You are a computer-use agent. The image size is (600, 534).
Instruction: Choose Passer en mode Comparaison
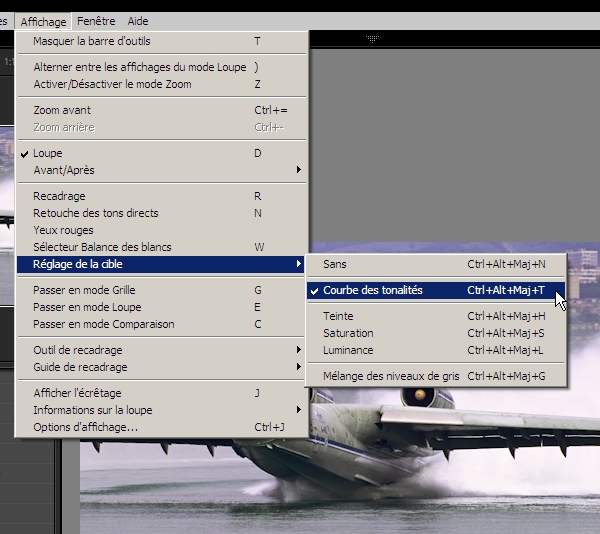[161, 324]
